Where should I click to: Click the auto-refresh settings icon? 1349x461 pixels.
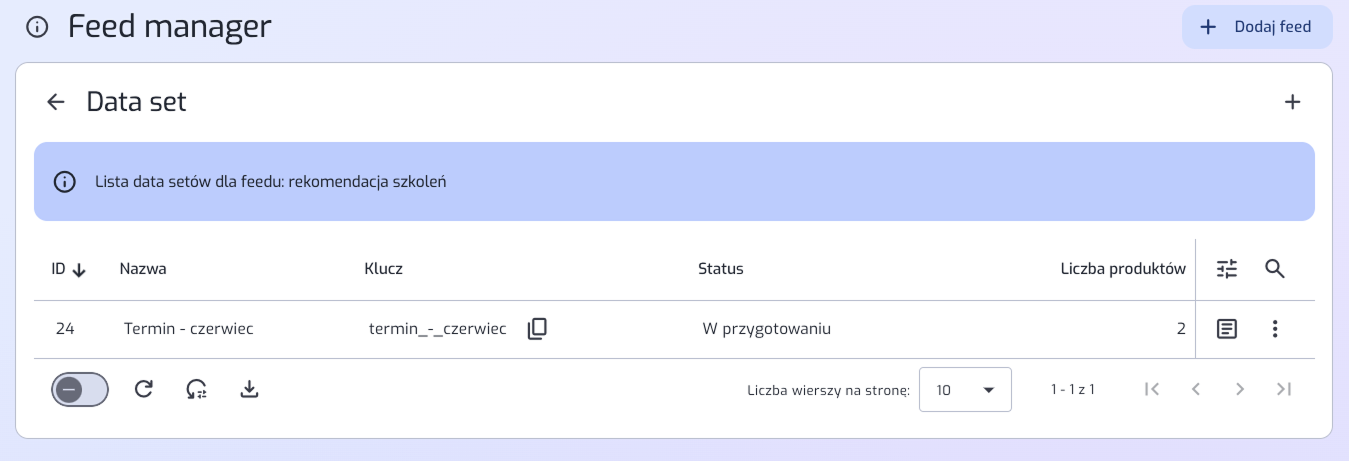(x=197, y=390)
